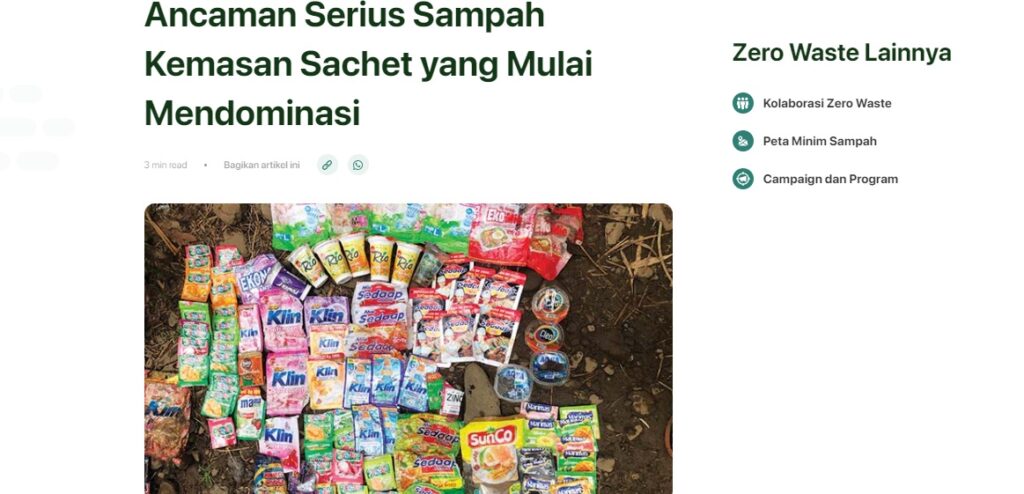Open the sachet waste article photo
Screen dimensions: 1024x494
(408, 348)
